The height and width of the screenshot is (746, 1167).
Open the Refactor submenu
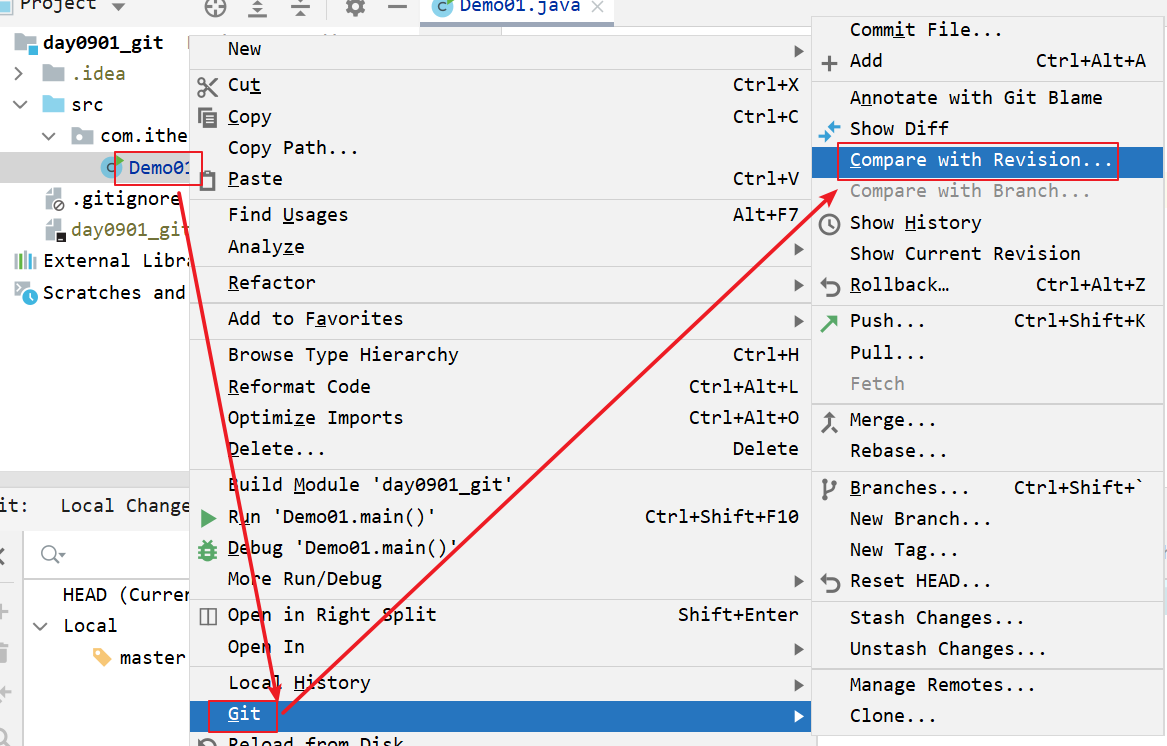pos(272,283)
